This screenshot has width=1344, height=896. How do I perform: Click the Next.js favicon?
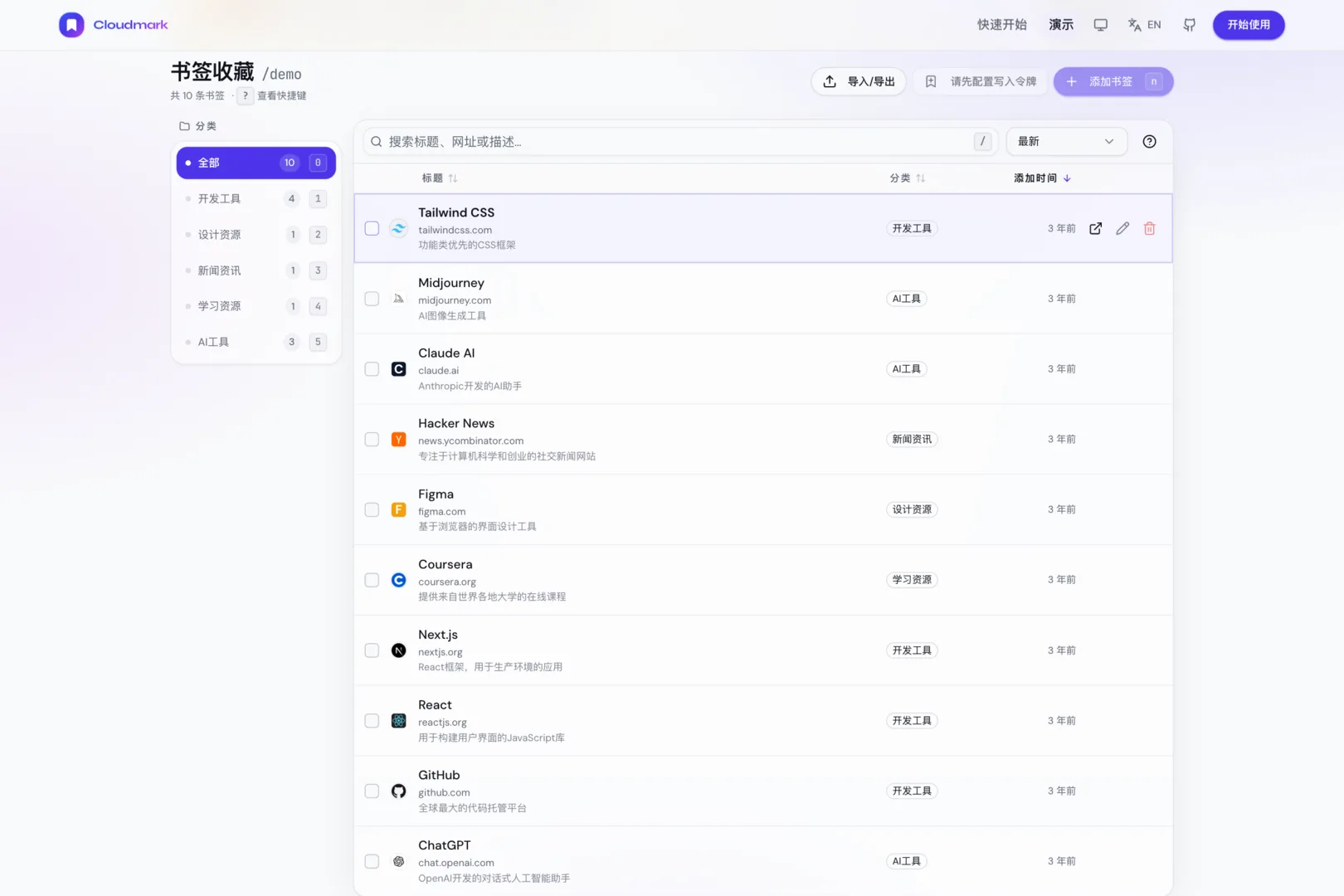coord(398,650)
